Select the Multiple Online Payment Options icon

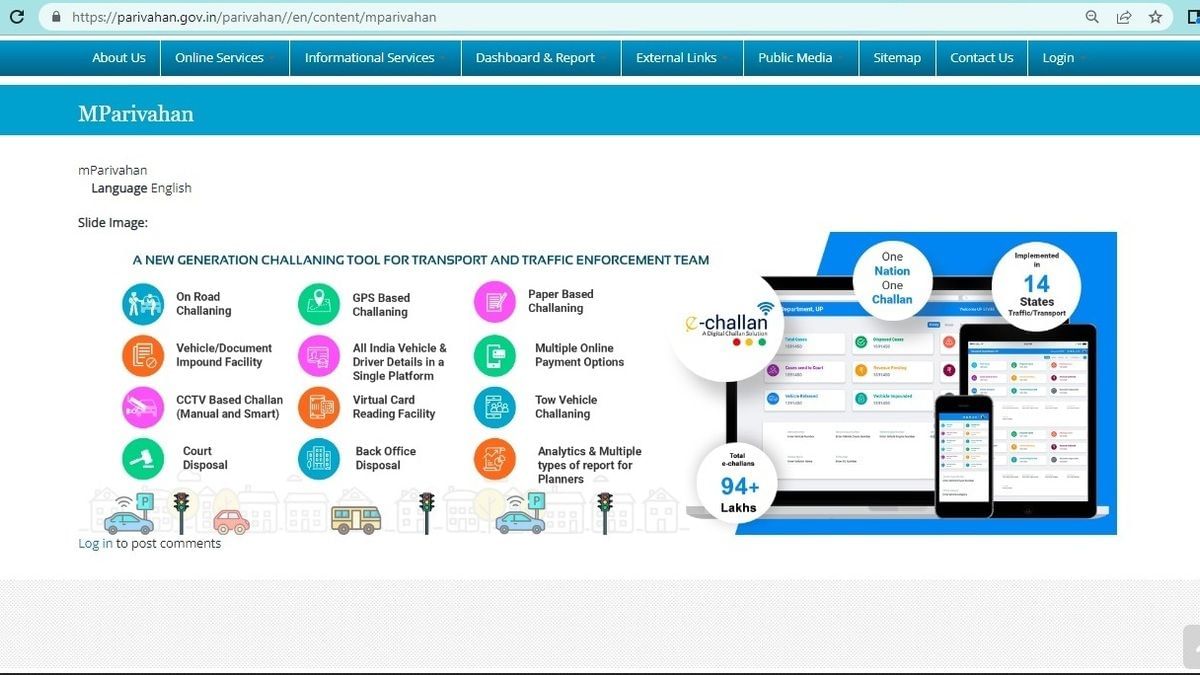click(493, 356)
